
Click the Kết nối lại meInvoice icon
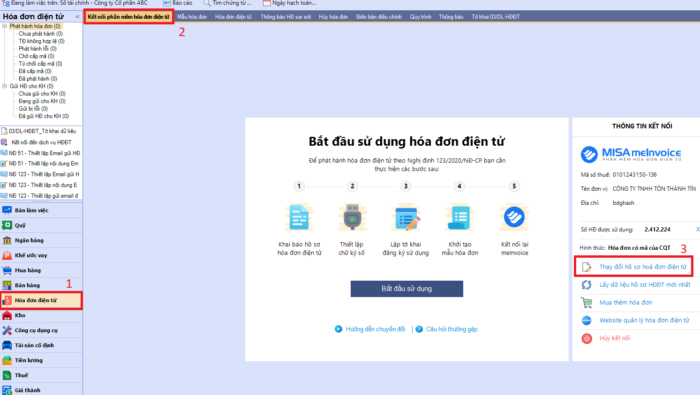tap(514, 217)
